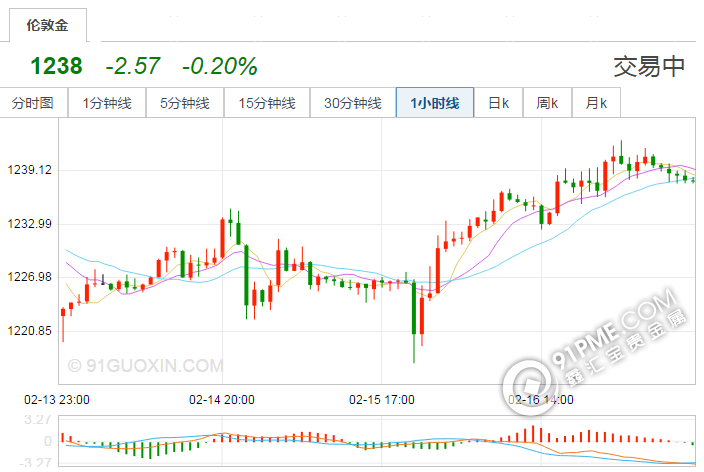Image resolution: width=704 pixels, height=472 pixels.
Task: Open the 1分钟线 tab
Action: [x=107, y=103]
